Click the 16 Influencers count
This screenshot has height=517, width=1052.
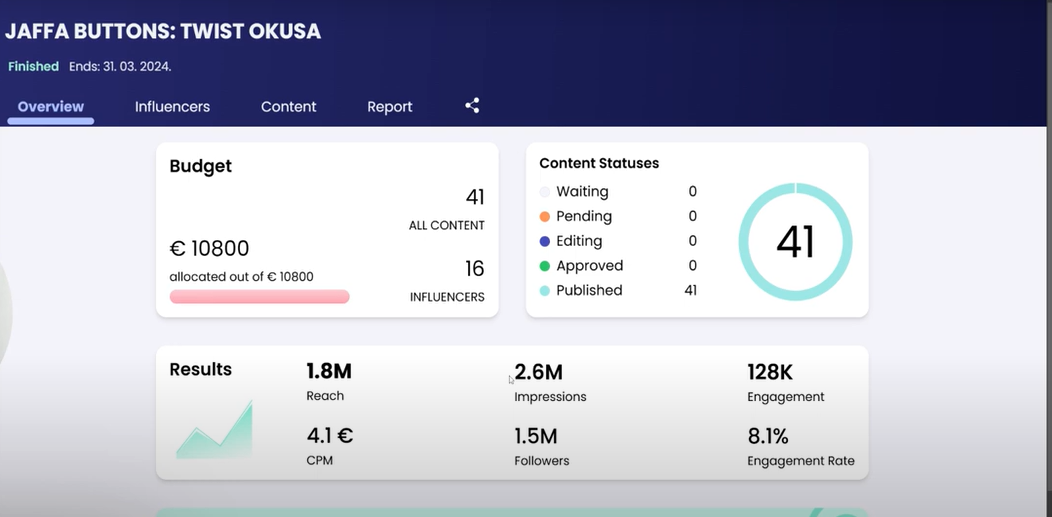pyautogui.click(x=474, y=269)
